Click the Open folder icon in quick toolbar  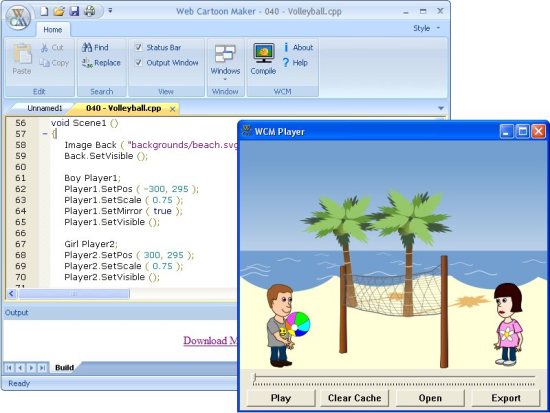point(59,11)
